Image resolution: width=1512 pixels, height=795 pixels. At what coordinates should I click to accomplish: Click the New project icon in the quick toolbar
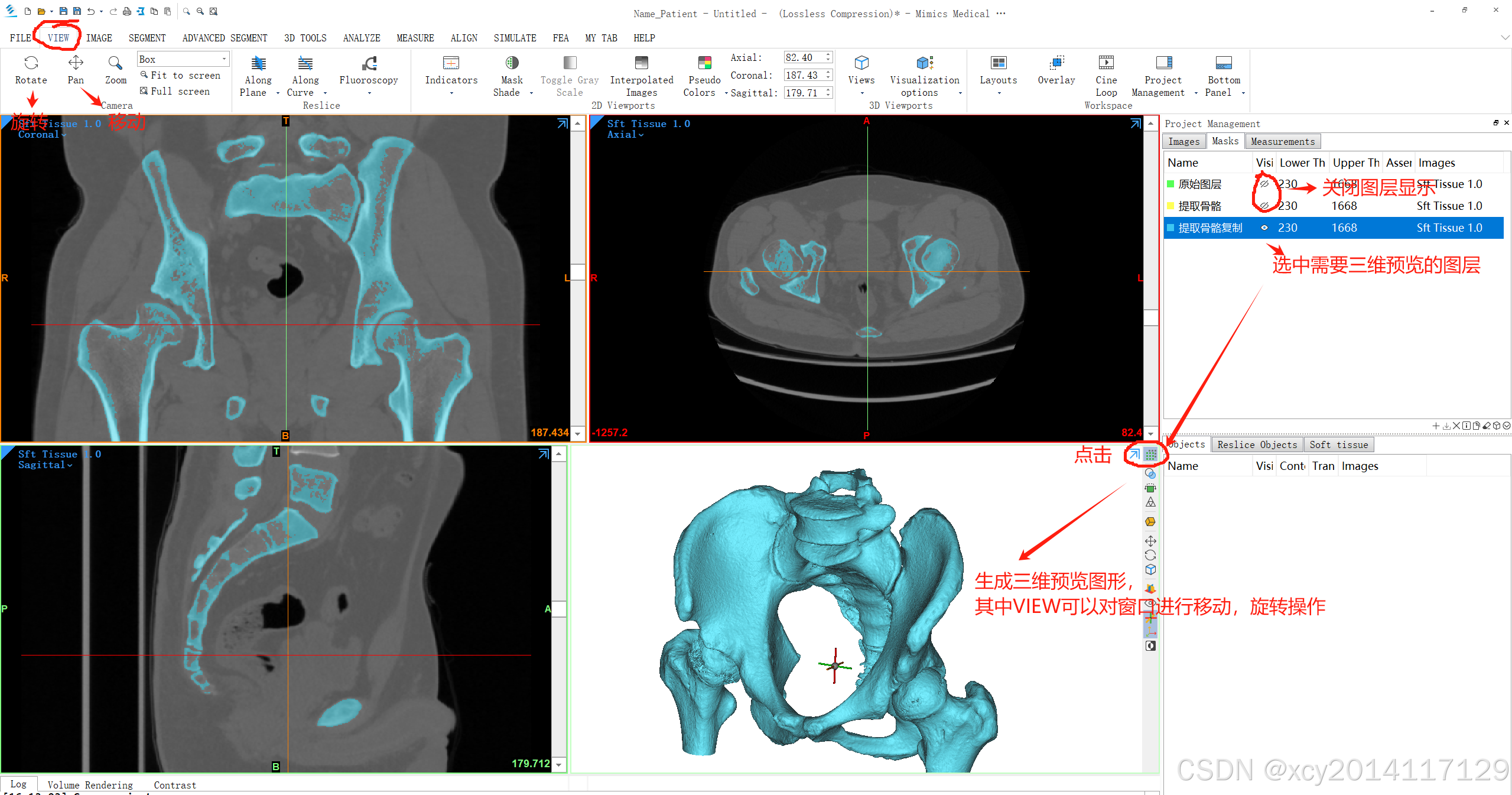[x=27, y=11]
